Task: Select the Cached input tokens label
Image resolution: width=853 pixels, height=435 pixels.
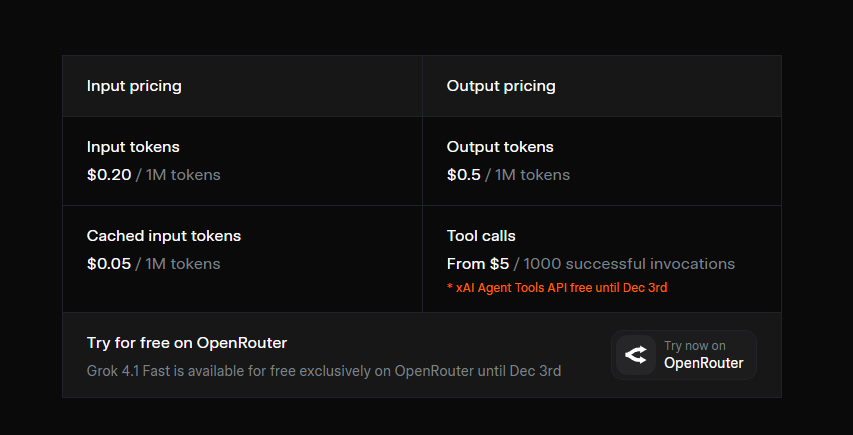Action: point(164,236)
